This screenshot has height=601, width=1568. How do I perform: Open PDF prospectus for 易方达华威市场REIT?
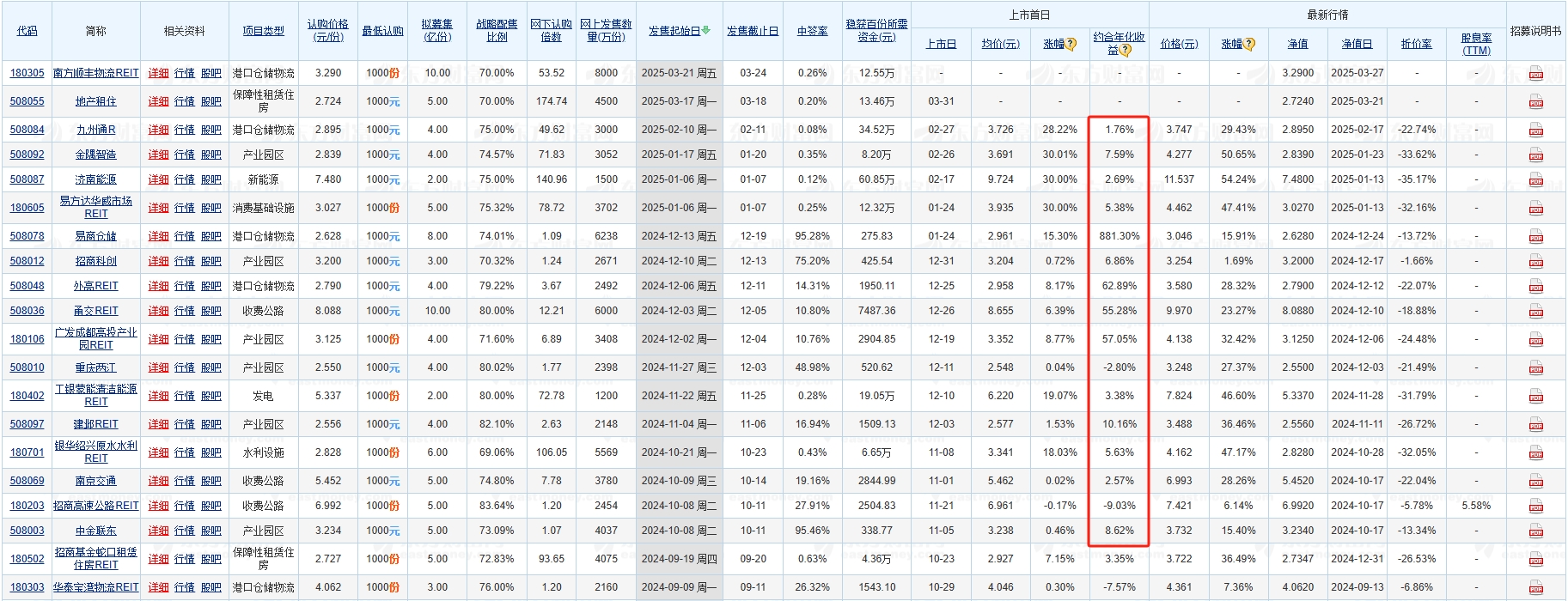coord(1535,208)
